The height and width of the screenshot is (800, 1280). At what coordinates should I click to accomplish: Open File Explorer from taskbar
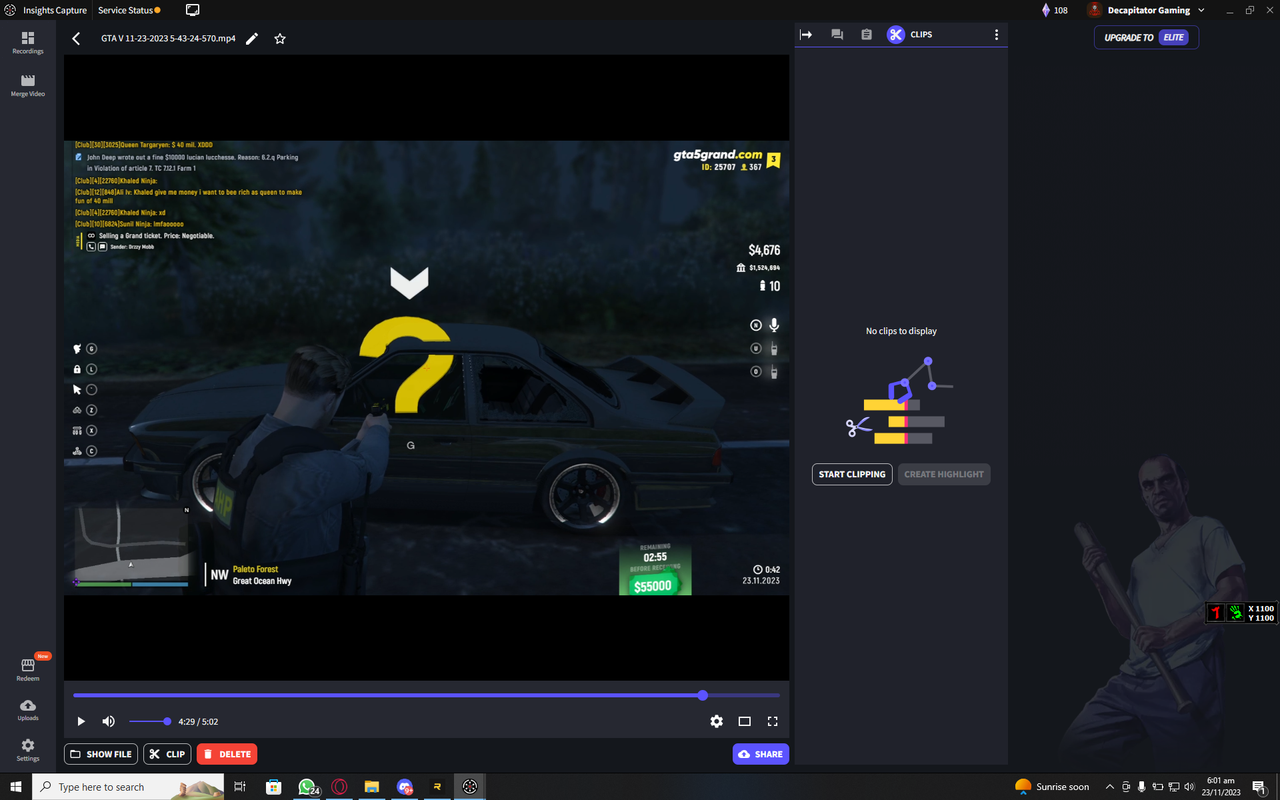(x=371, y=787)
